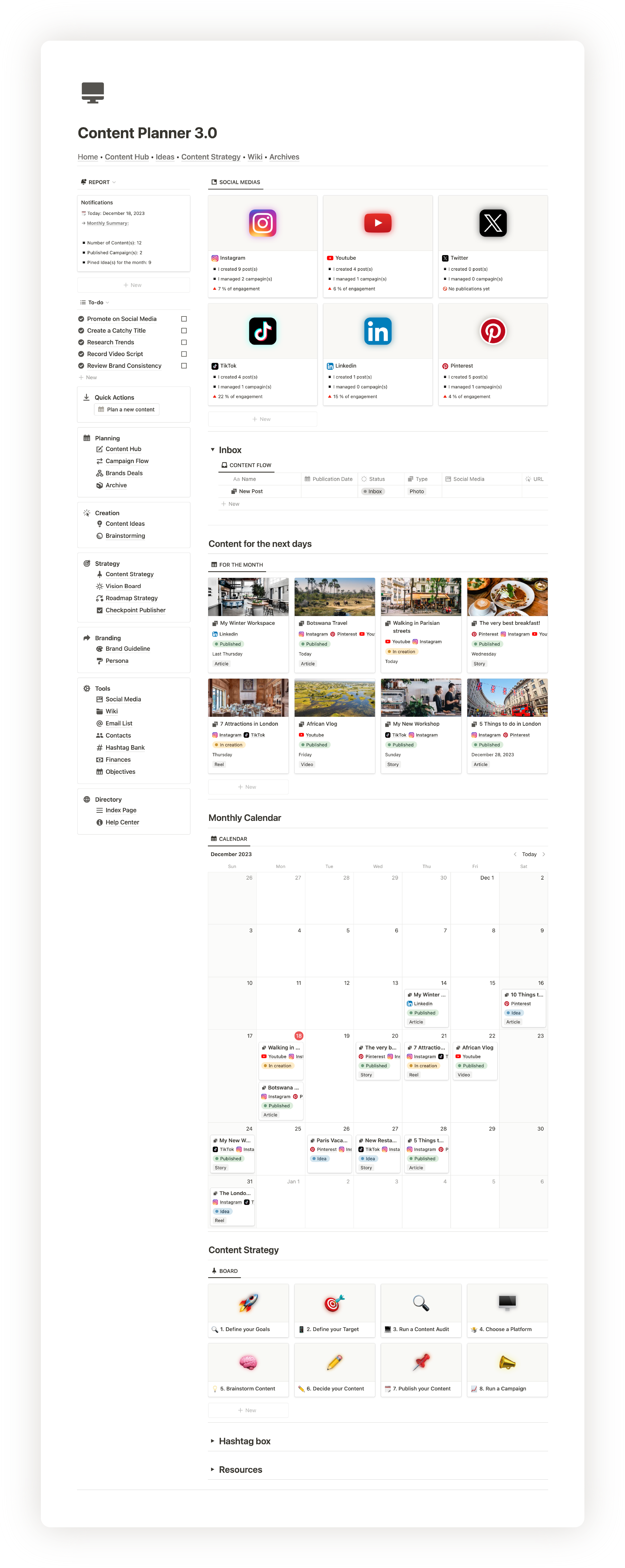Click the Brand Guideline palette icon

pyautogui.click(x=99, y=649)
